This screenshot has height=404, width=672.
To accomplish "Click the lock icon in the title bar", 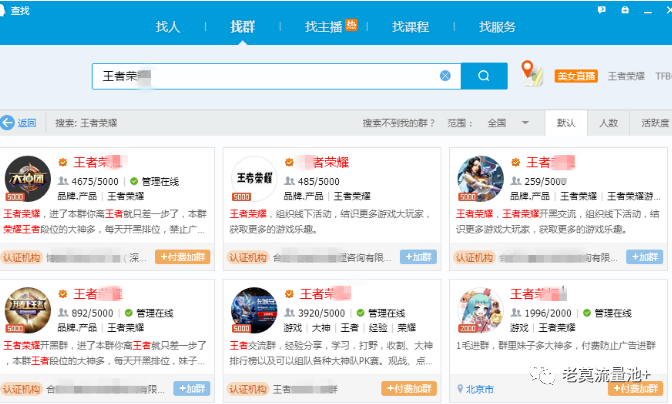I will click(x=625, y=10).
